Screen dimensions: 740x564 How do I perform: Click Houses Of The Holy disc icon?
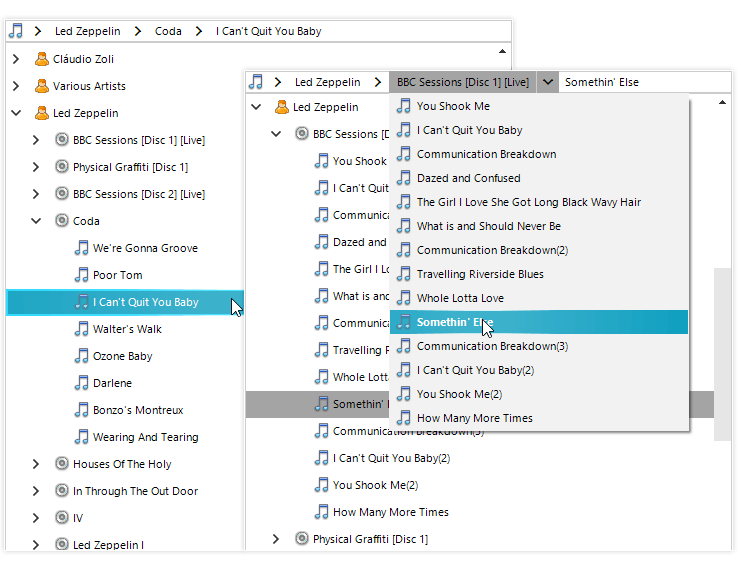click(62, 463)
